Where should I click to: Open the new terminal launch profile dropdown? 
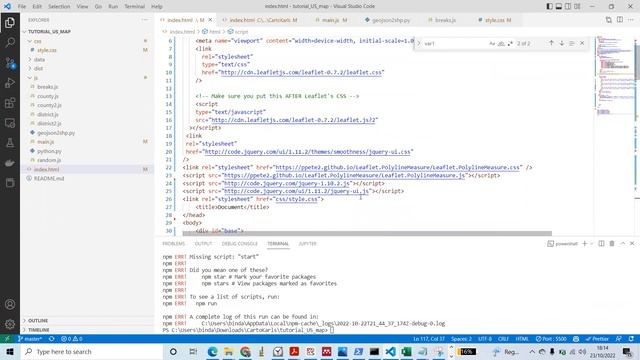[591, 244]
